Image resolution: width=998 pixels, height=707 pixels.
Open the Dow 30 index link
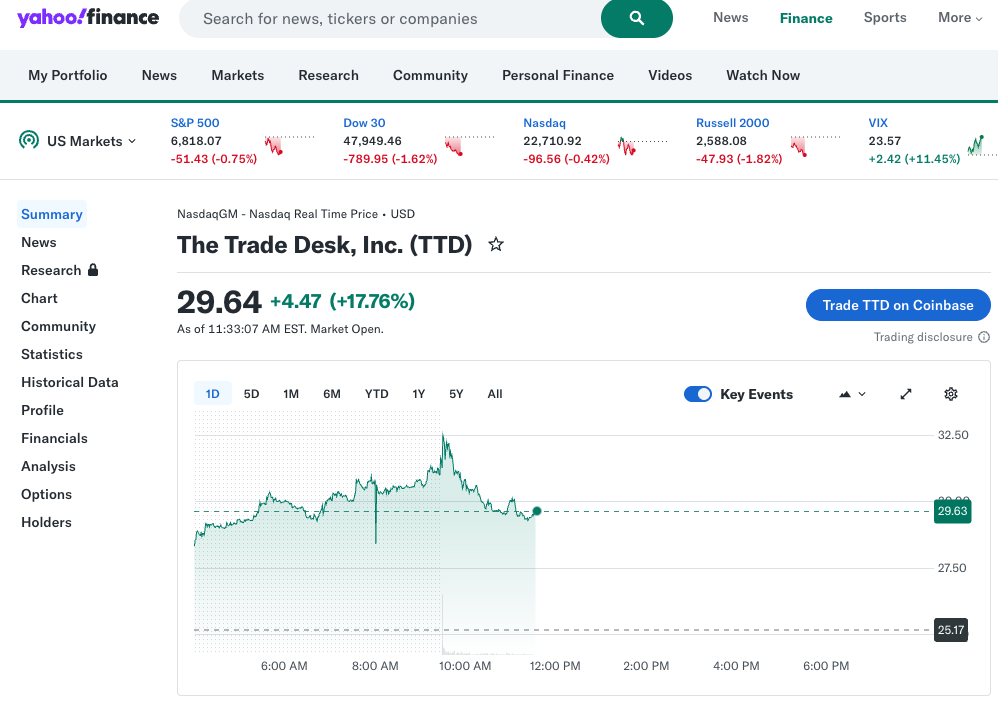(x=364, y=123)
